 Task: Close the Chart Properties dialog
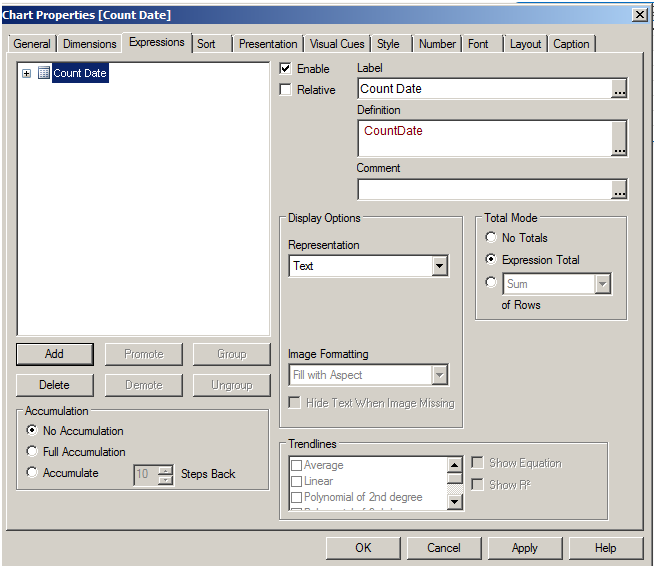640,15
